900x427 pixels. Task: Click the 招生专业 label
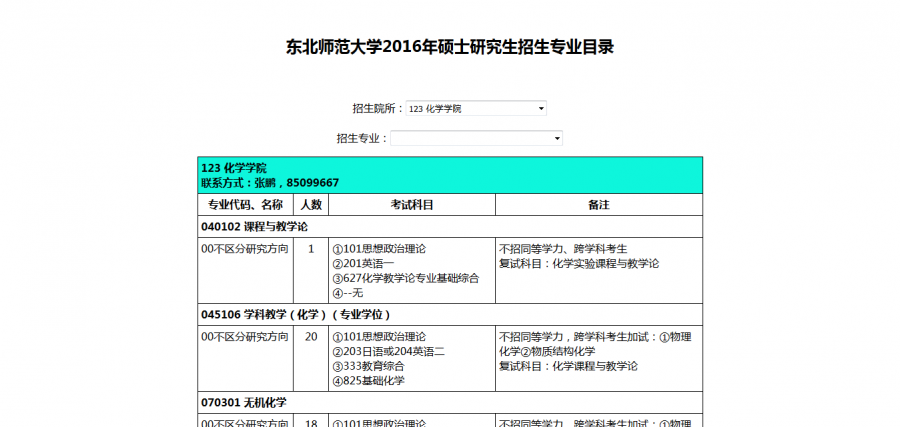click(x=362, y=138)
